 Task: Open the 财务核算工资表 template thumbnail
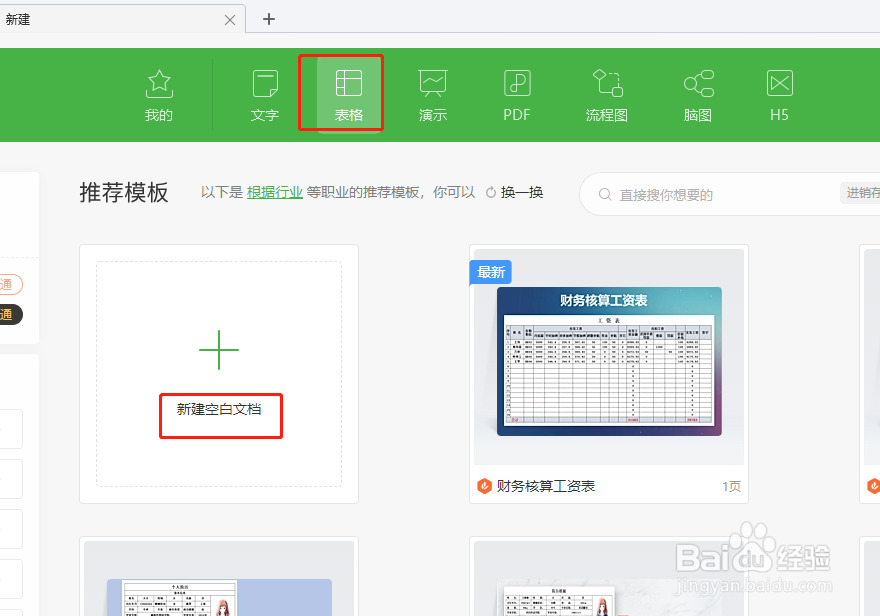pos(607,364)
